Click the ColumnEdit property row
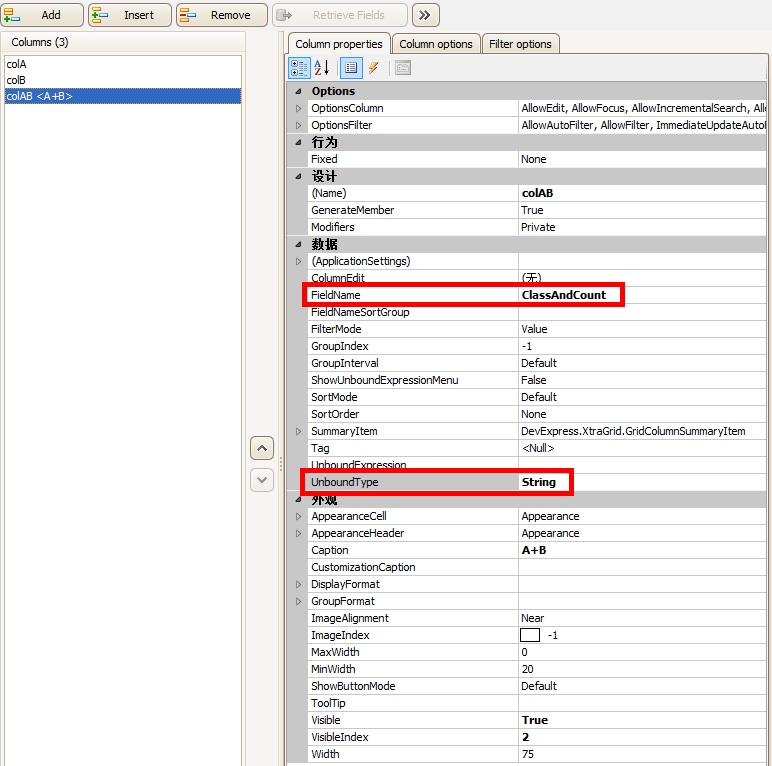Viewport: 772px width, 766px height. pos(537,278)
